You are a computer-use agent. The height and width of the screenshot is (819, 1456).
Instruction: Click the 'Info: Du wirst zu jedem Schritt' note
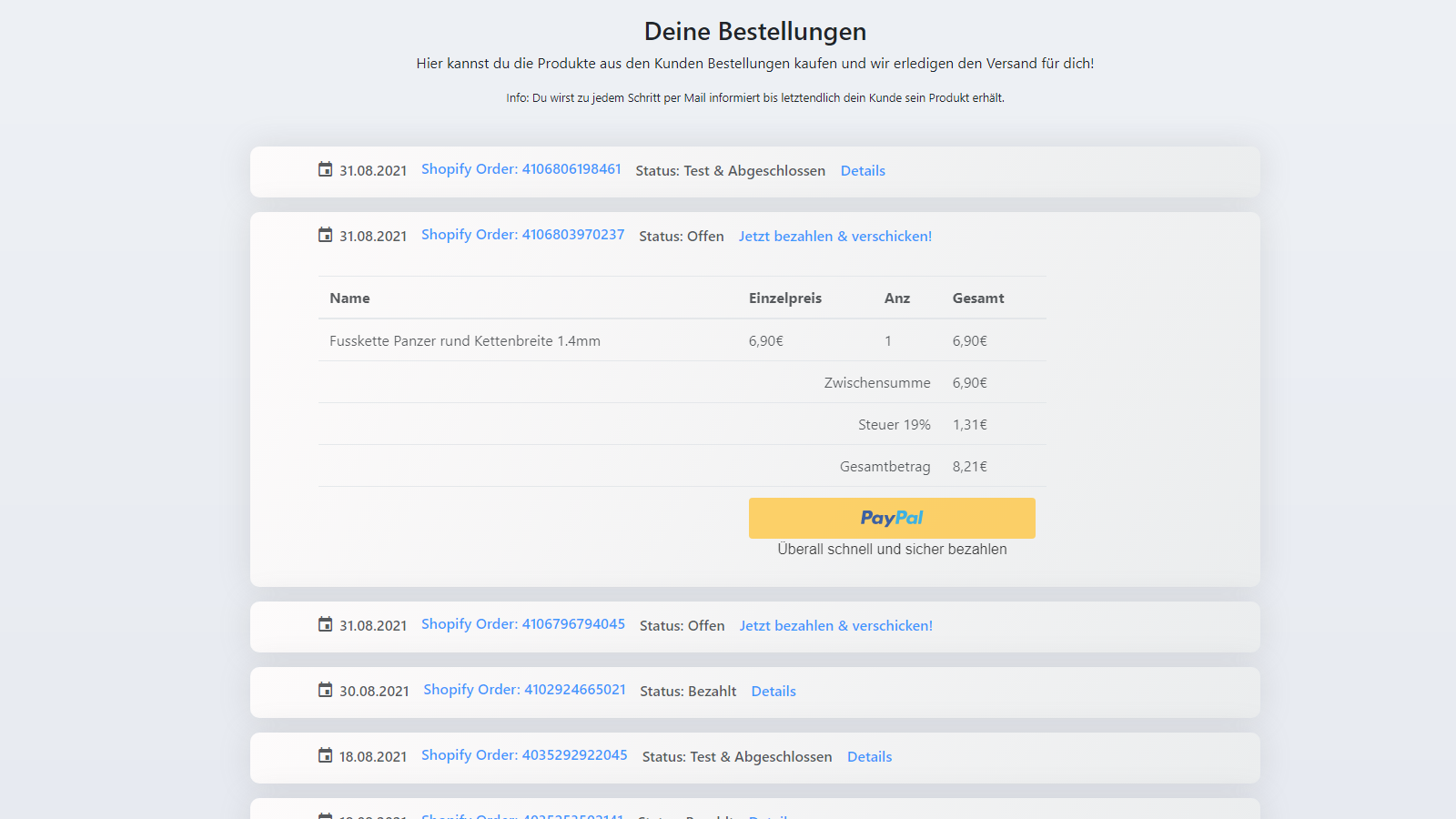(755, 98)
